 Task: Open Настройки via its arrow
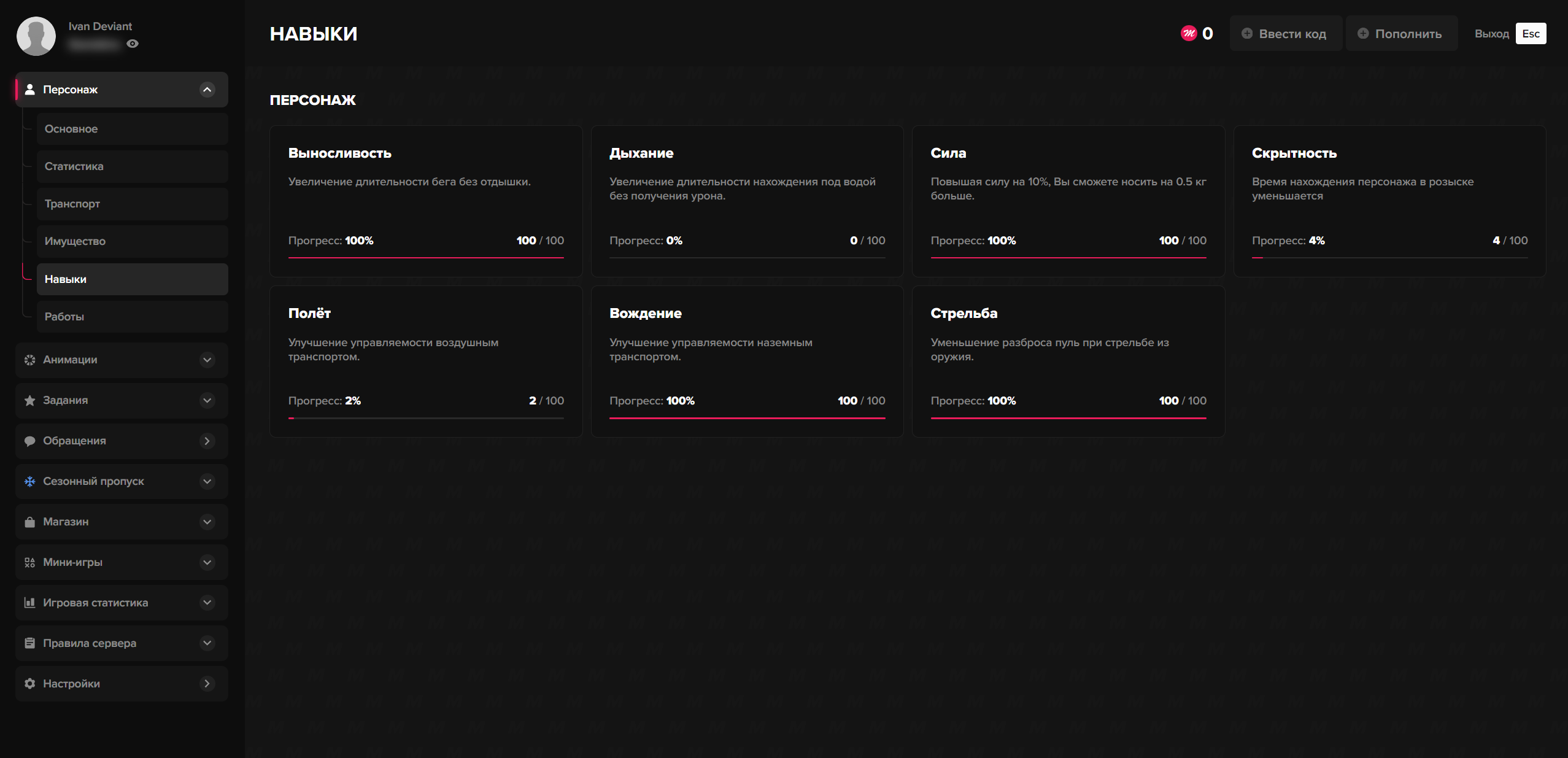point(207,683)
